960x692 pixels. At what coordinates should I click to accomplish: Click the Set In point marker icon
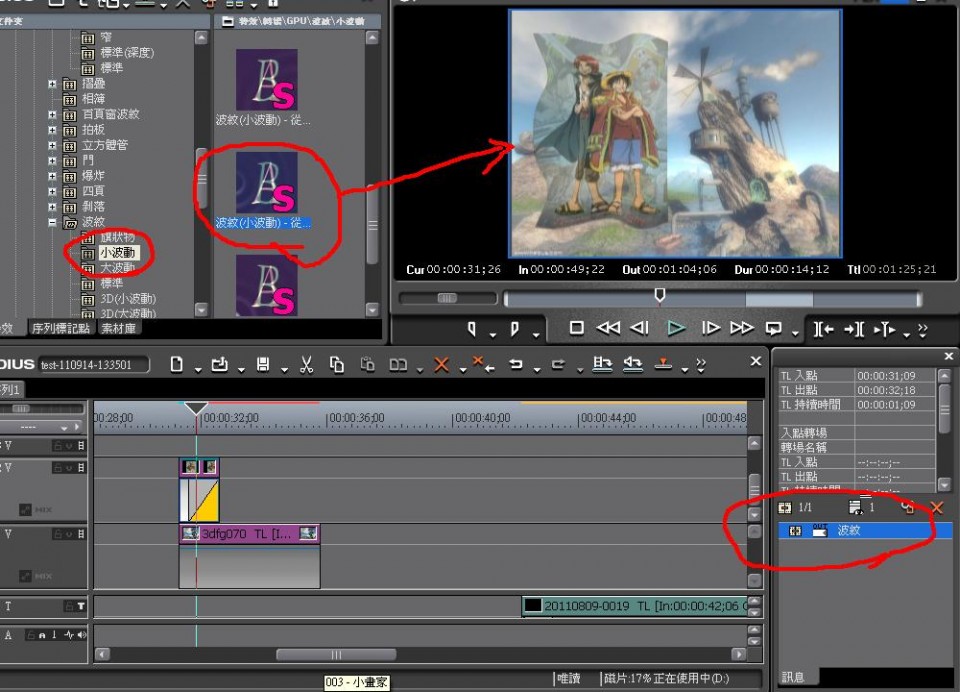pyautogui.click(x=473, y=328)
